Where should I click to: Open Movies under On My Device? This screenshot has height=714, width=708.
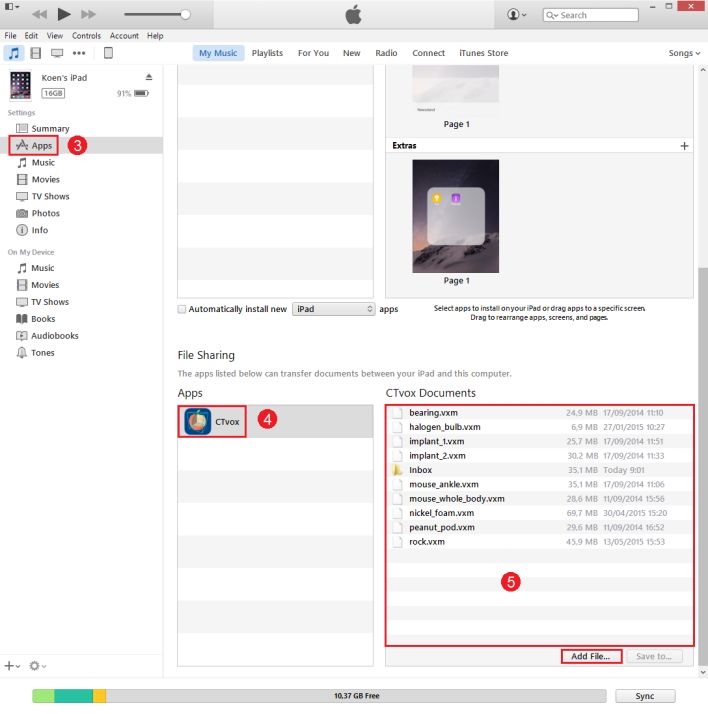click(x=38, y=285)
